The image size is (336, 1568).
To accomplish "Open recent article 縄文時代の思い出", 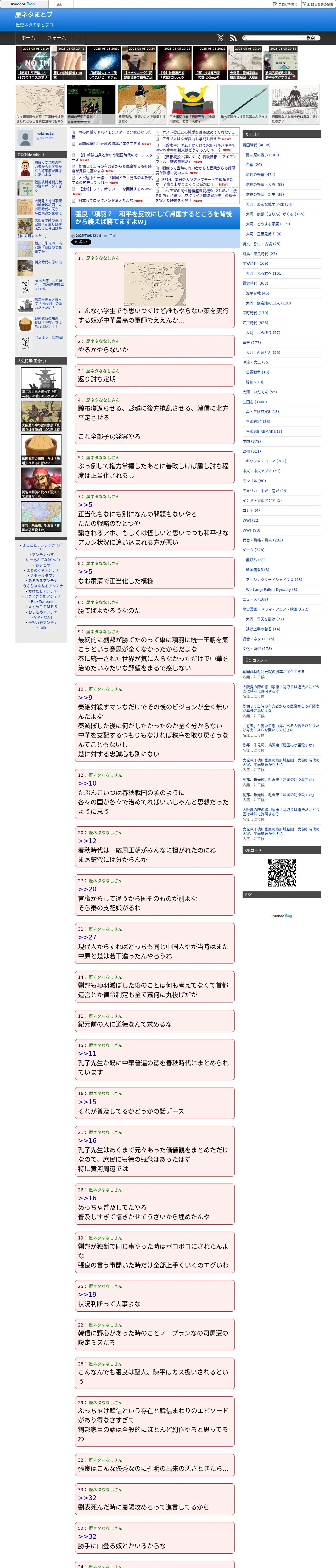I will pos(48,262).
